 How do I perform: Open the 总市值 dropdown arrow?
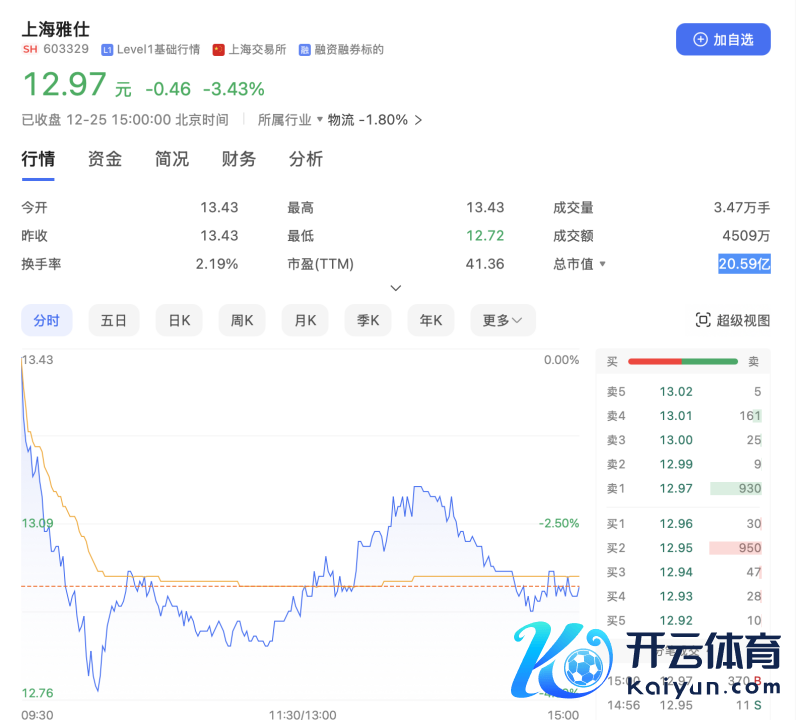(602, 265)
